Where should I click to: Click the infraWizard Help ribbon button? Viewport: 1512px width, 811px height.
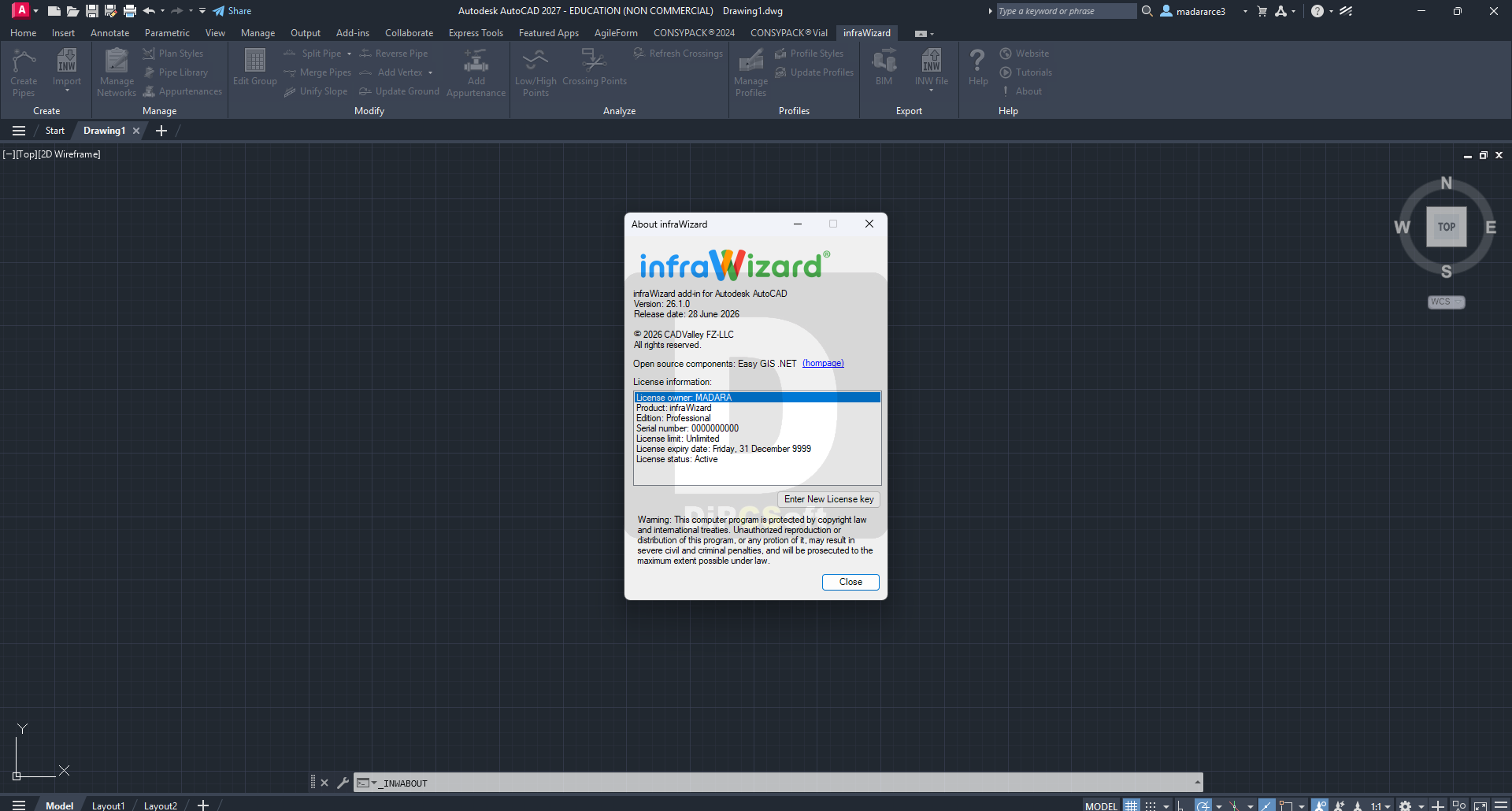pos(978,68)
